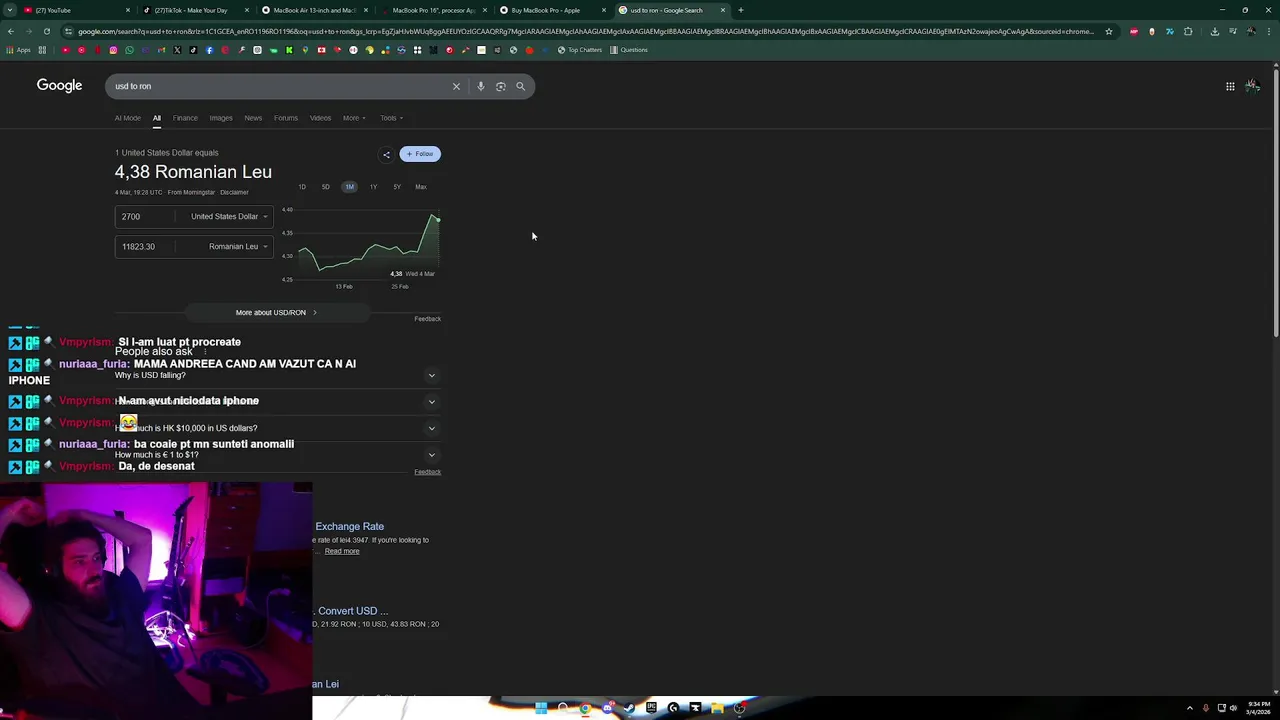Viewport: 1280px width, 720px height.
Task: Set chart range to 5Y
Action: pyautogui.click(x=397, y=187)
